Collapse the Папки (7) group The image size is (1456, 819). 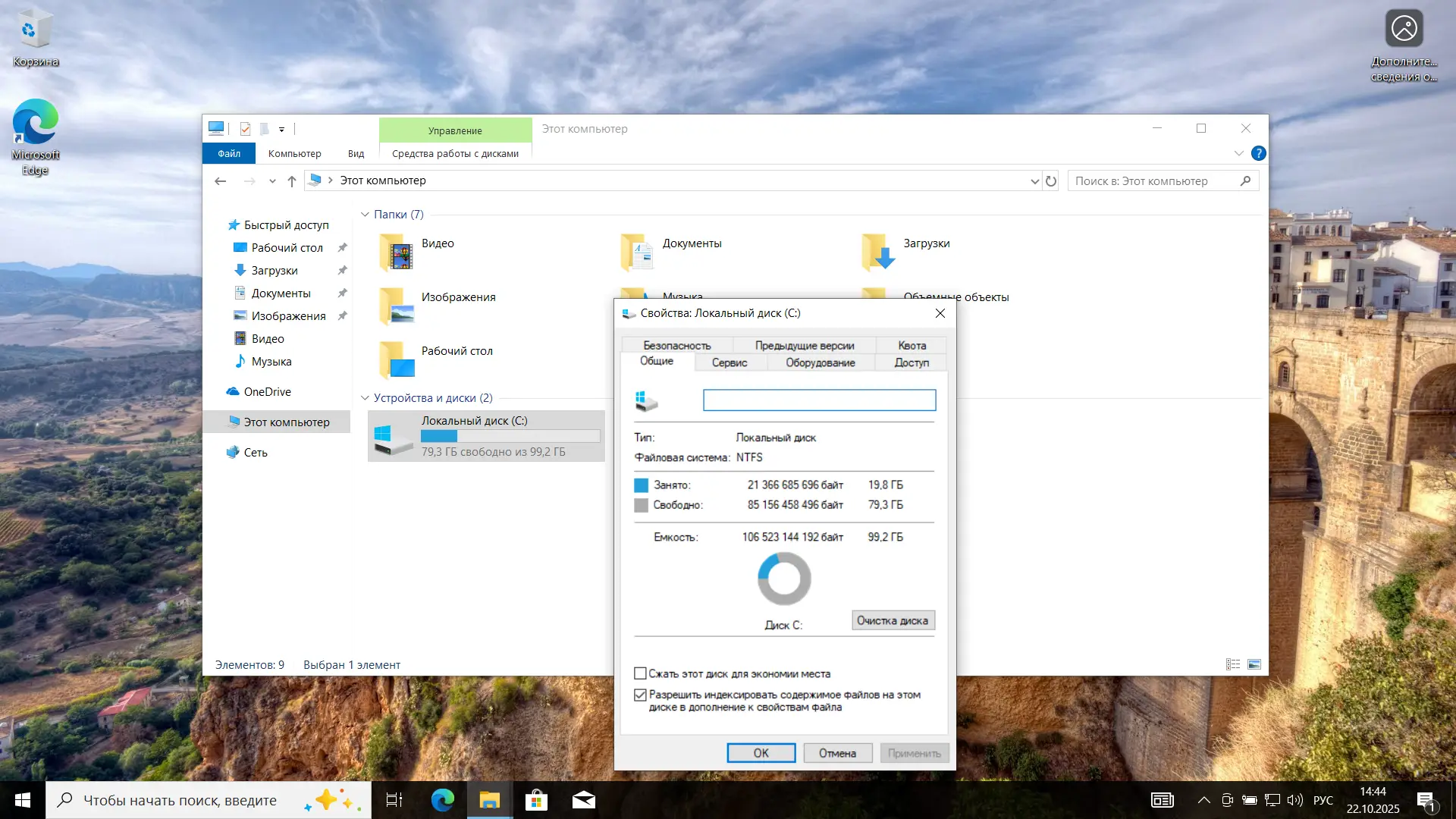click(x=365, y=215)
